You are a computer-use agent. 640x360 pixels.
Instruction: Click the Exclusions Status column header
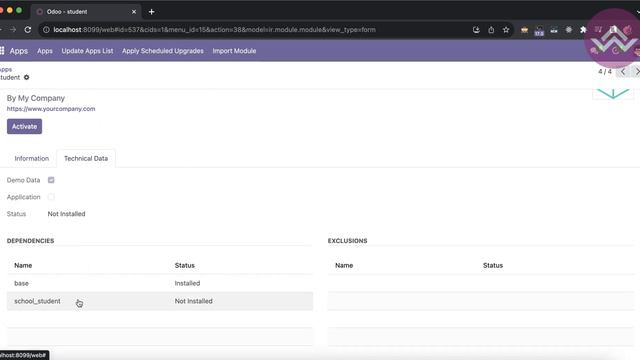(493, 265)
